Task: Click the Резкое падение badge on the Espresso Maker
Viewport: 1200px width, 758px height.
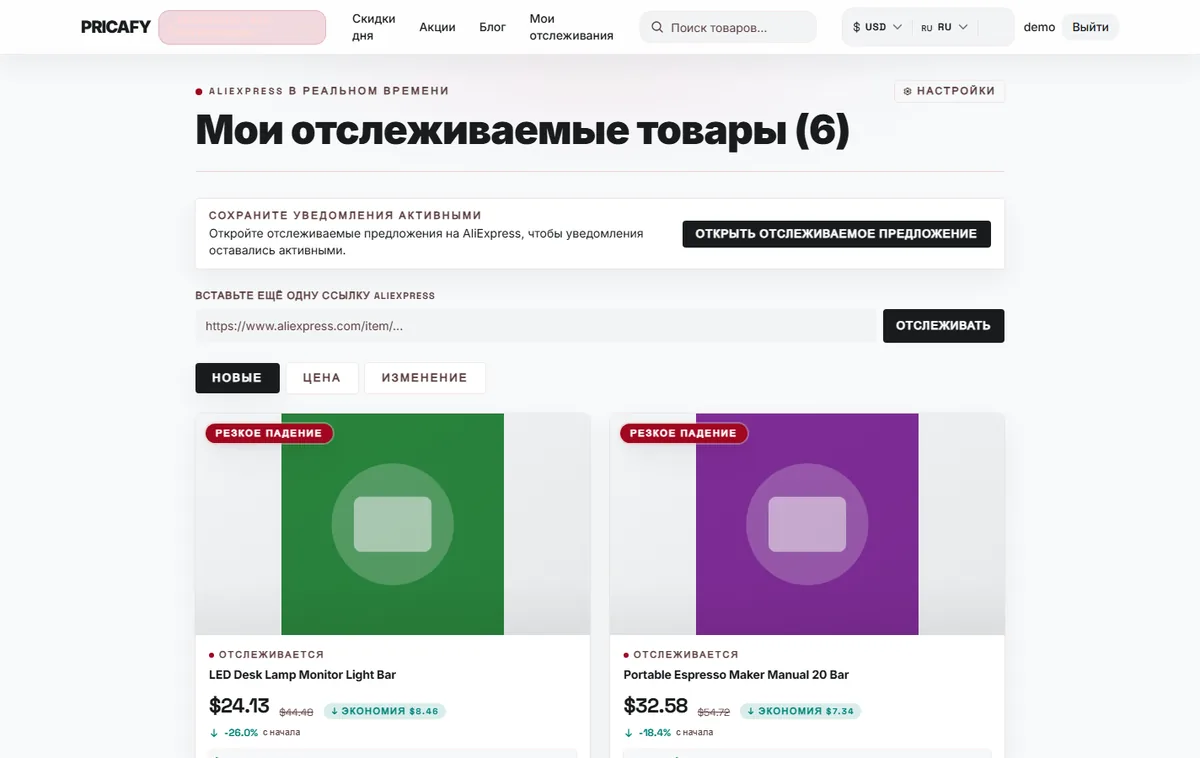Action: (x=684, y=433)
